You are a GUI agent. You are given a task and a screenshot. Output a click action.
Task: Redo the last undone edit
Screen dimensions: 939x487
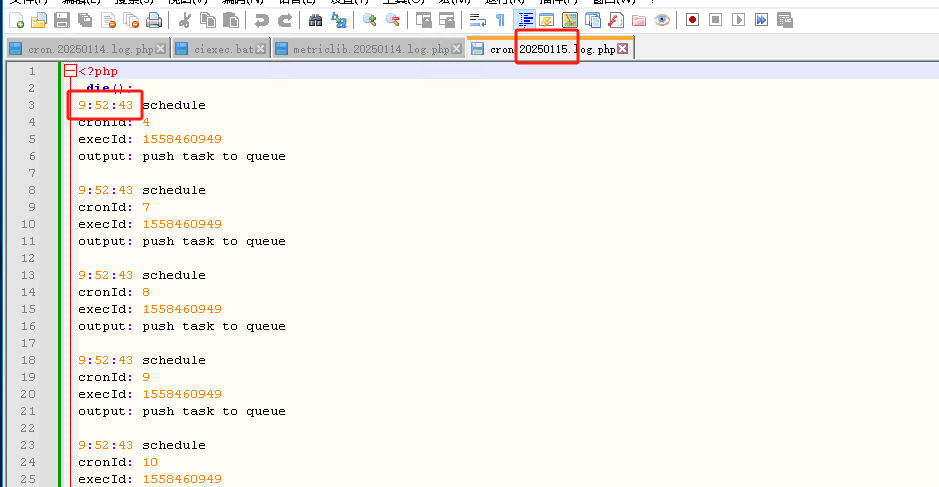[285, 20]
